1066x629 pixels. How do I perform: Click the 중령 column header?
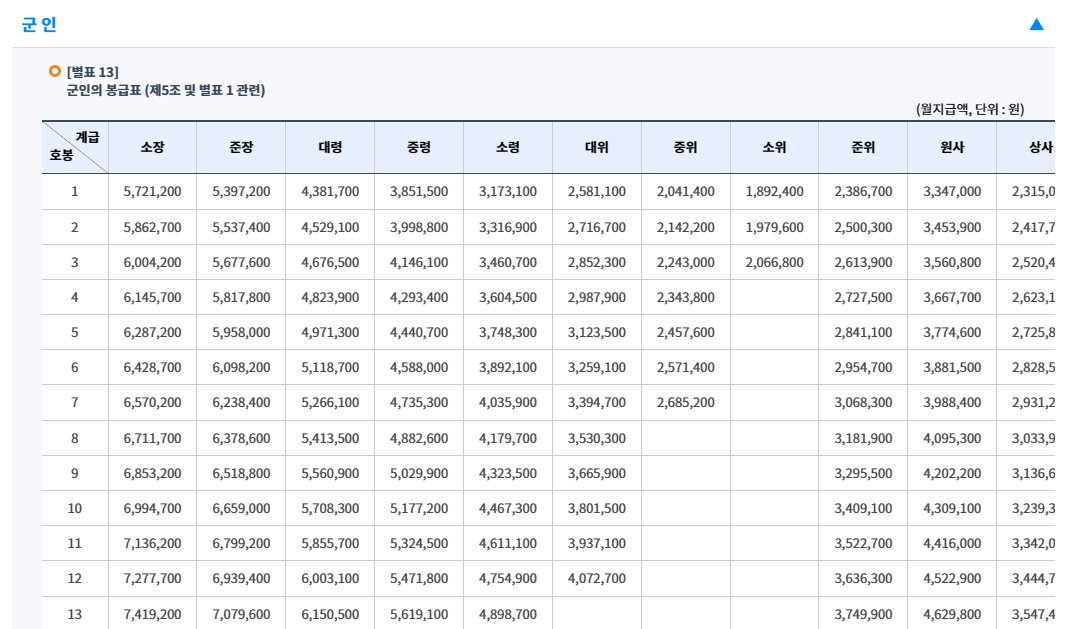[417, 146]
